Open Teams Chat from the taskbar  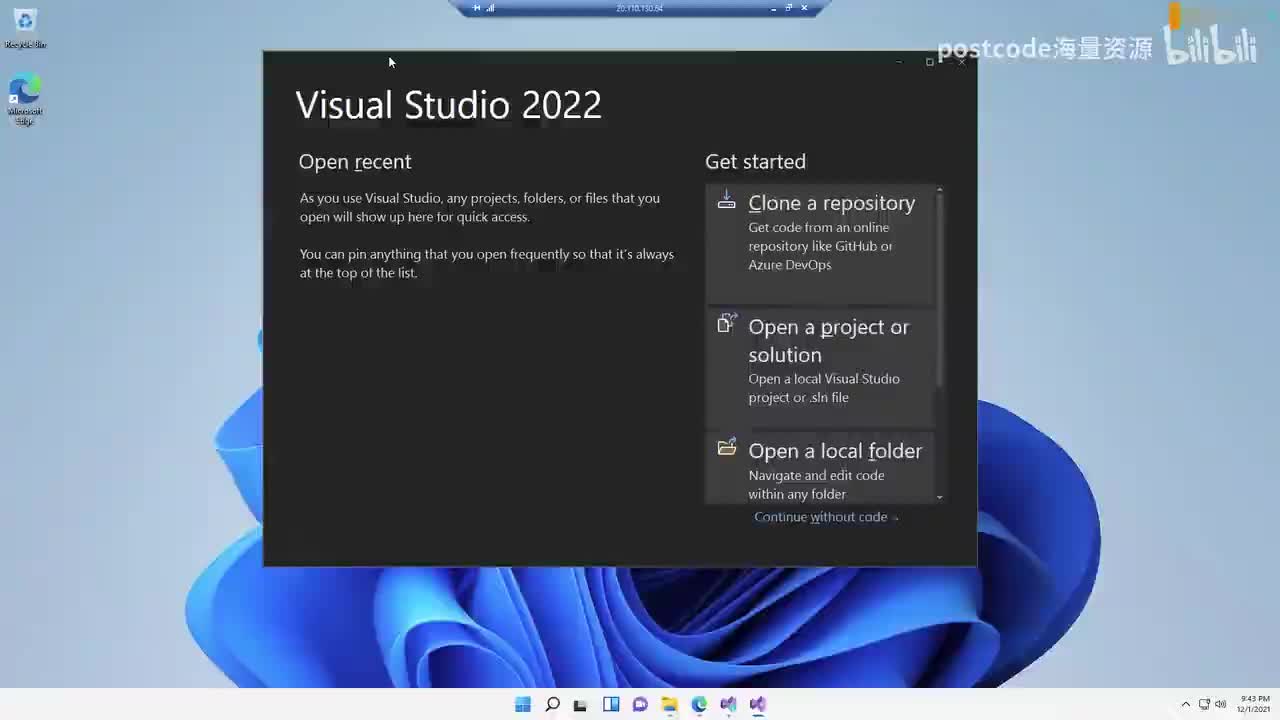coord(640,705)
